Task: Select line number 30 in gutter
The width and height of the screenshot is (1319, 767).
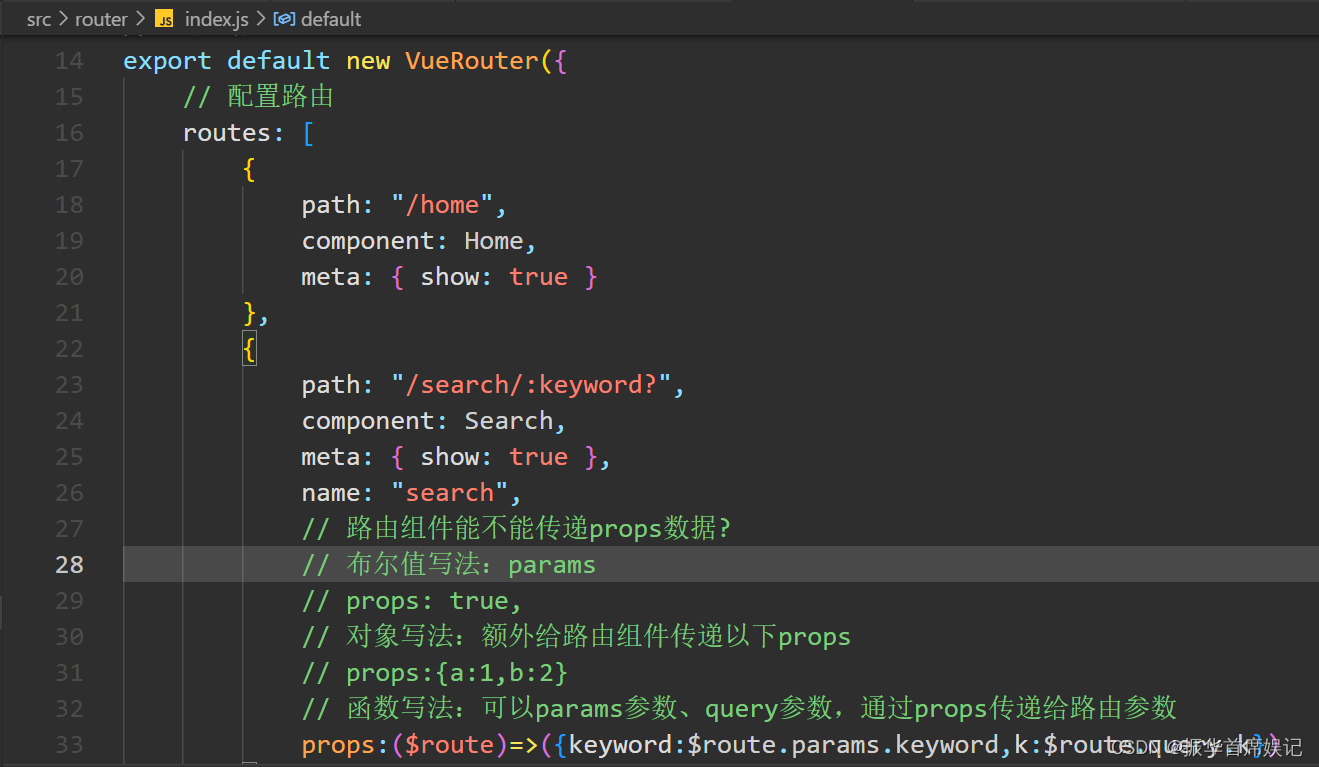Action: tap(69, 637)
